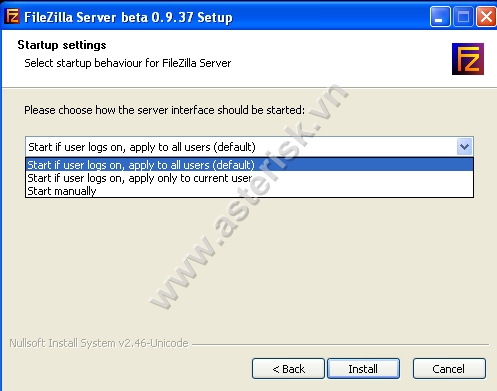Image resolution: width=497 pixels, height=391 pixels.
Task: Abort setup with the Cancel button
Action: pyautogui.click(x=449, y=369)
